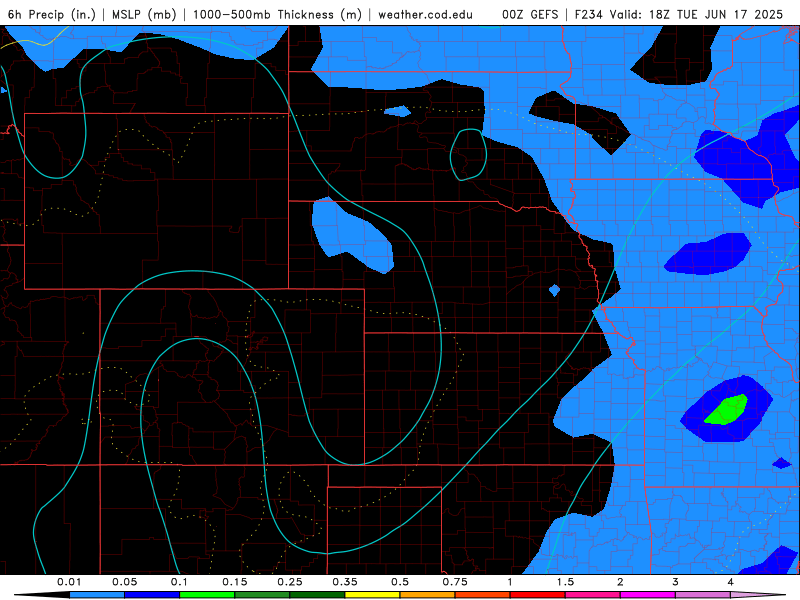Screen dimensions: 800x600
Task: Click the '4' scale label
Action: [x=731, y=582]
